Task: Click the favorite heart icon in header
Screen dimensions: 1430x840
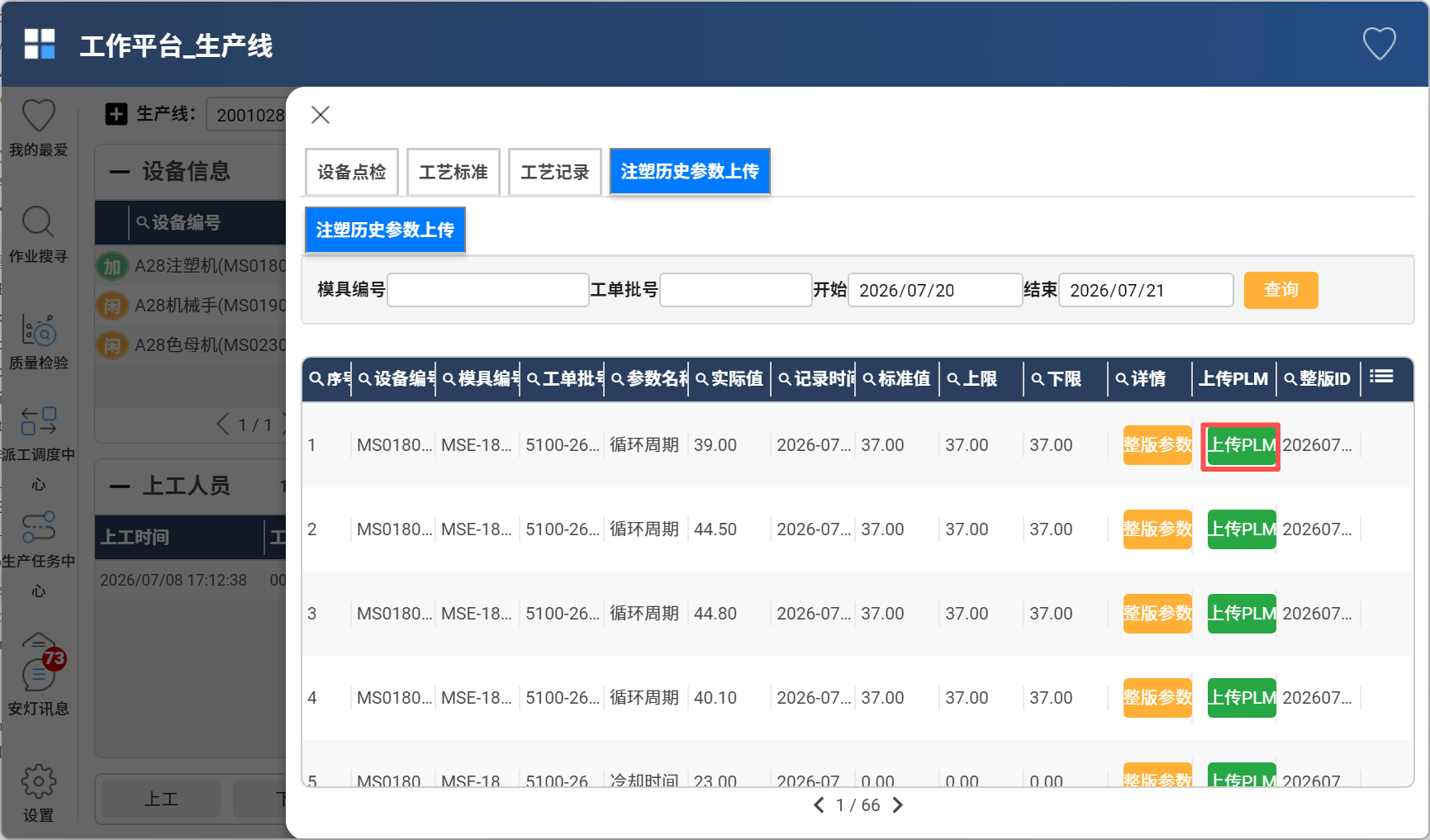Action: point(1379,44)
